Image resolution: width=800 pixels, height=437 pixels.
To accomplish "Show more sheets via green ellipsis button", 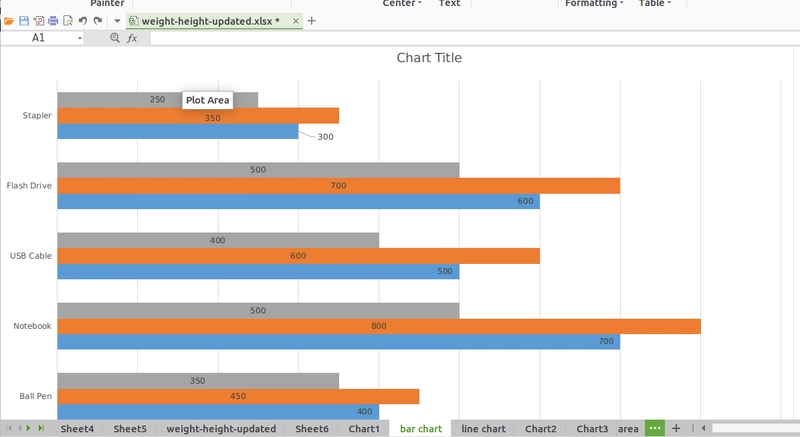I will 655,428.
